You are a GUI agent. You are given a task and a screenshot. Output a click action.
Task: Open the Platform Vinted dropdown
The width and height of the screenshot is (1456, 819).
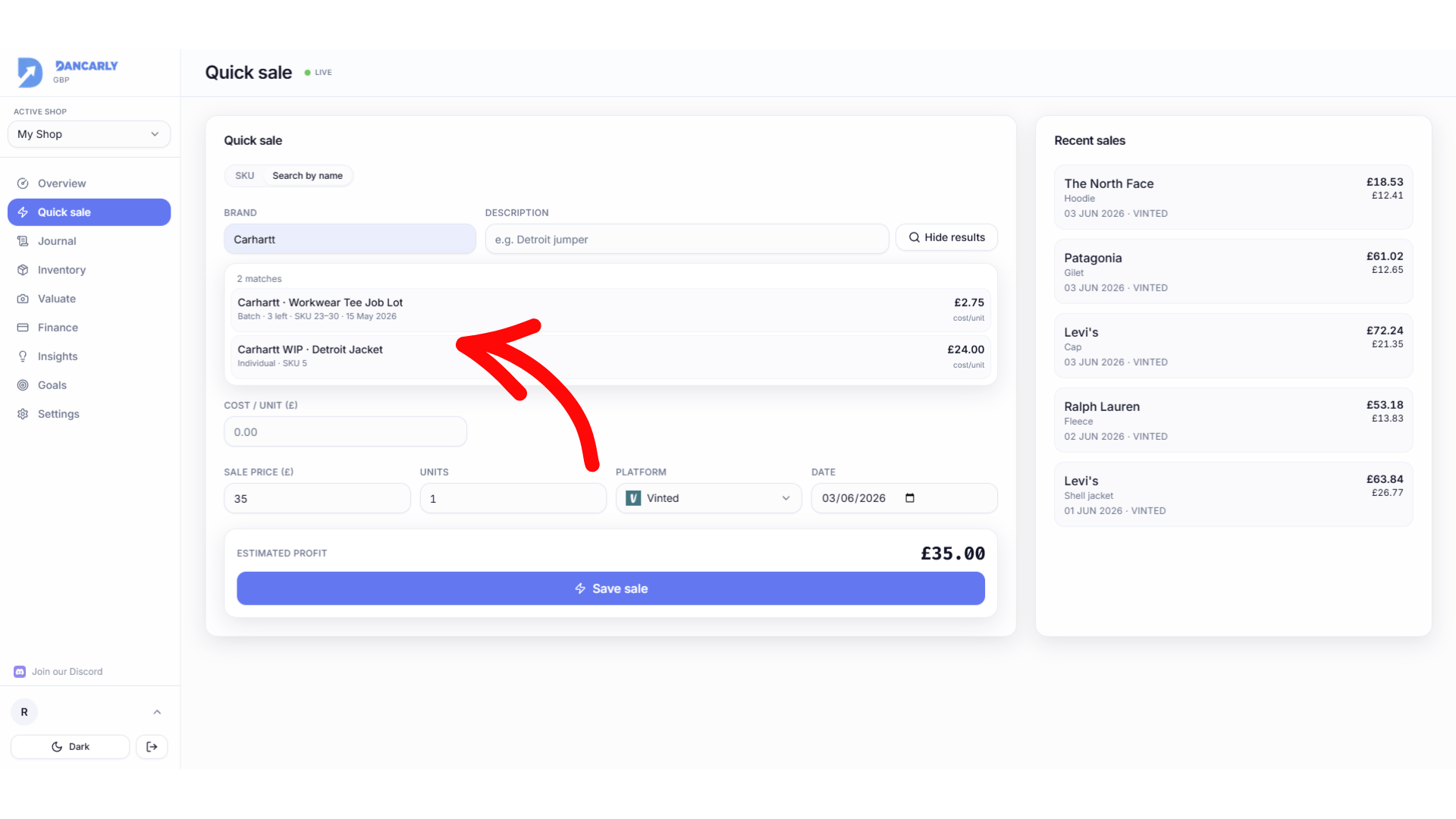click(x=708, y=498)
